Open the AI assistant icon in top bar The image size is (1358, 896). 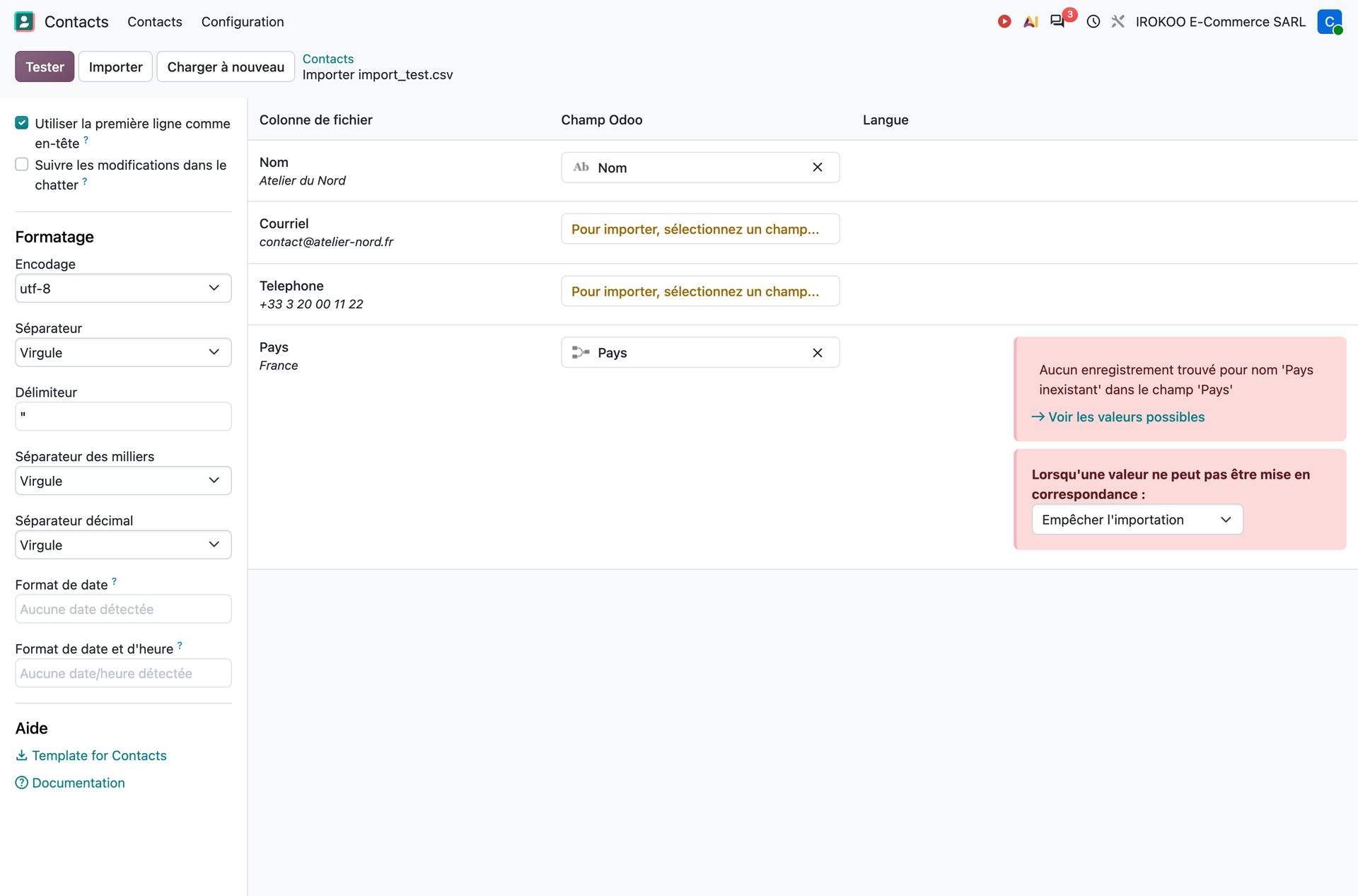point(1031,21)
